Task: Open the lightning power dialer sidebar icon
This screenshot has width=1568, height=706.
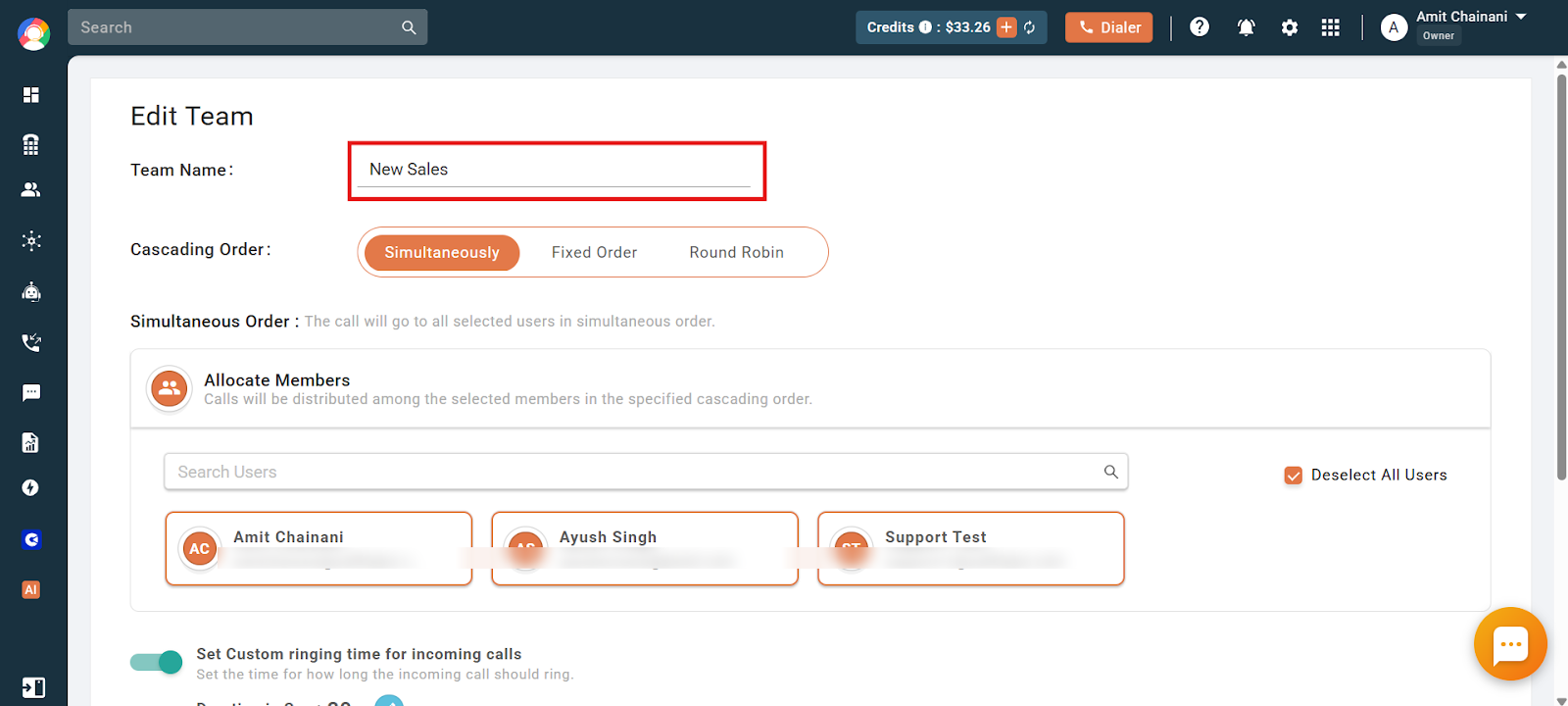Action: pyautogui.click(x=31, y=488)
